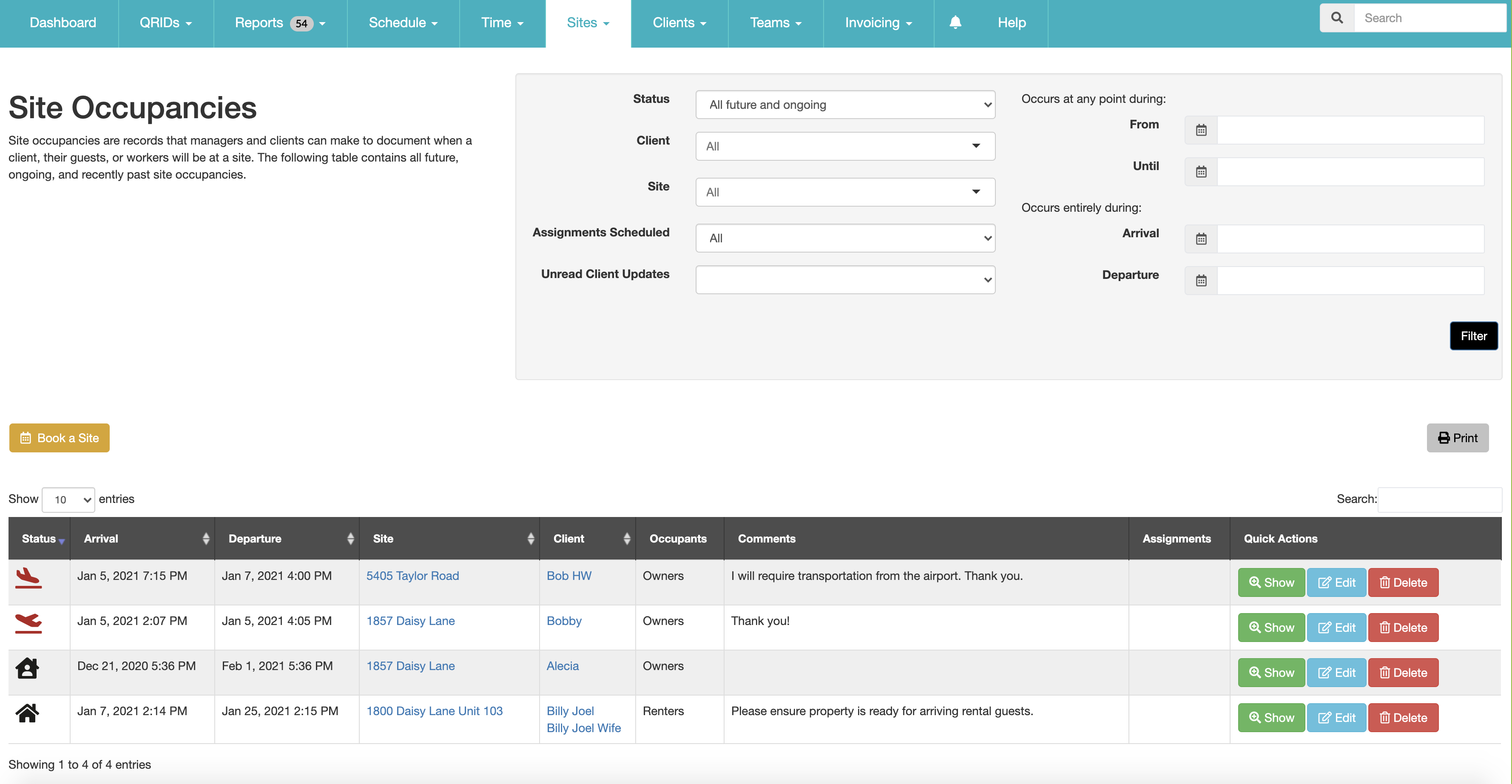1512x784 pixels.
Task: Open the Reports menu
Action: (279, 23)
